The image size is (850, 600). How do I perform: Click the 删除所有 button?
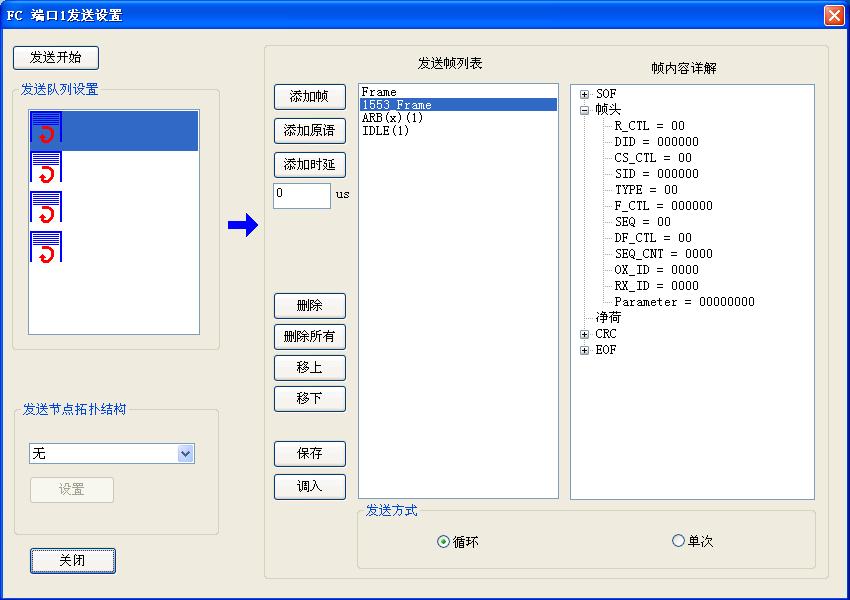click(309, 337)
